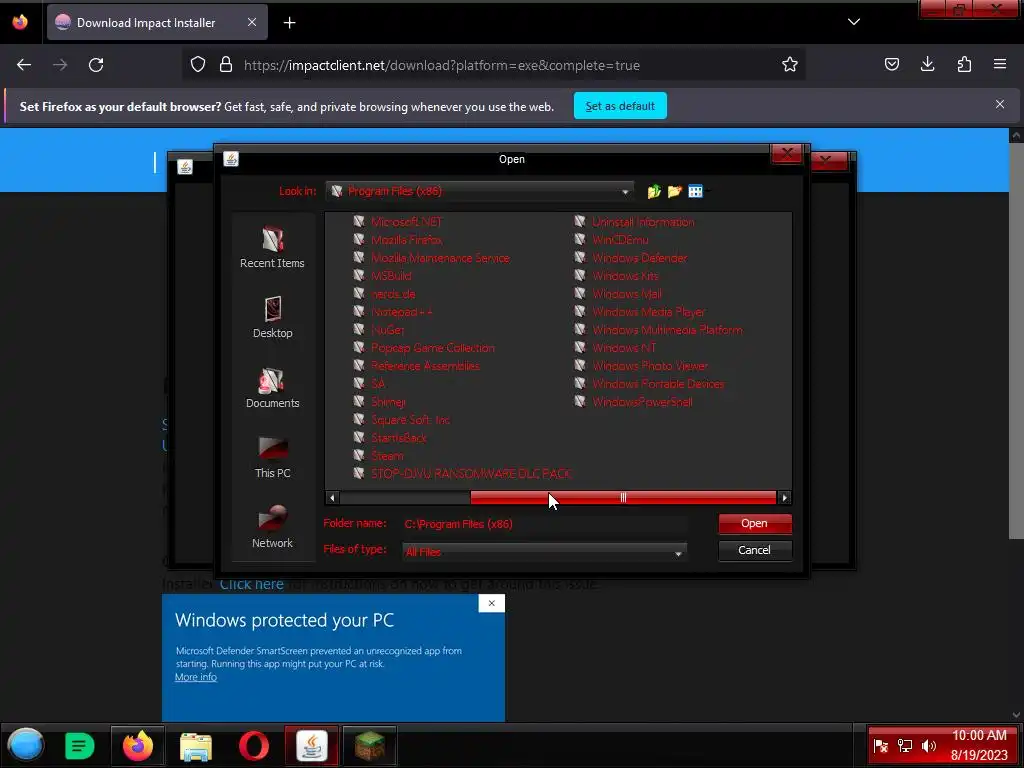Go back in Firefox

(24, 65)
